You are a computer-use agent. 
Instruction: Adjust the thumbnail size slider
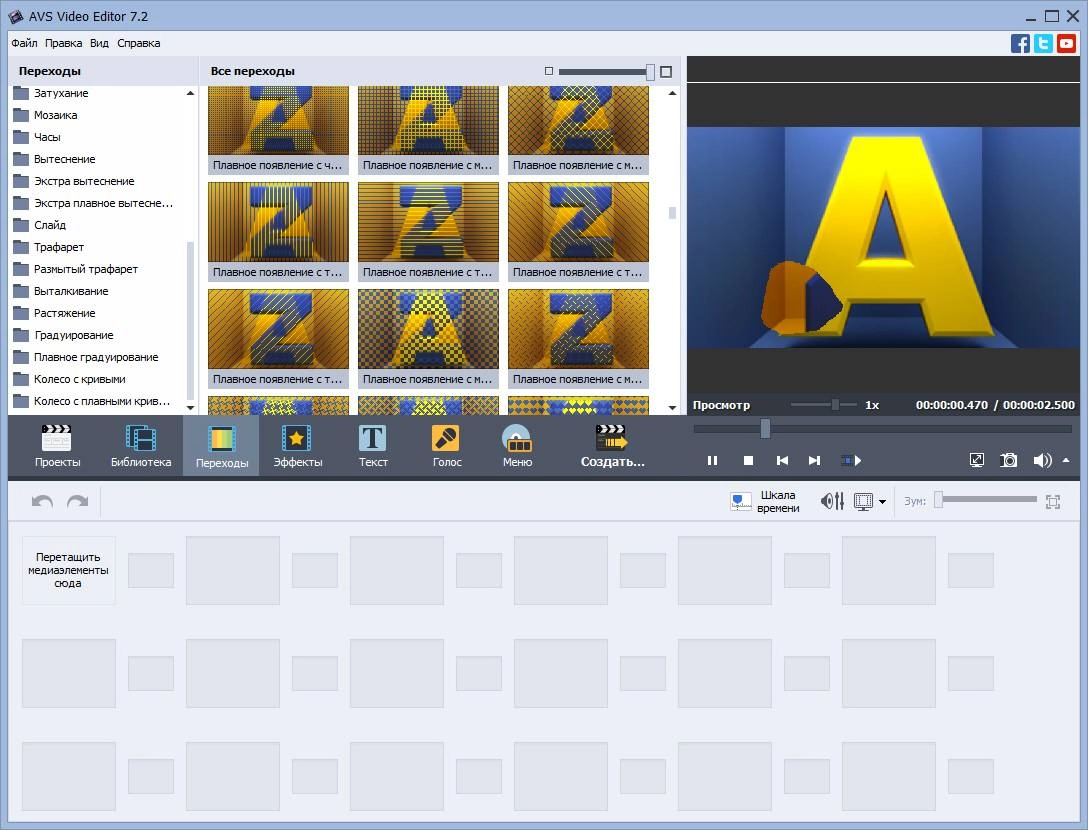click(x=606, y=71)
